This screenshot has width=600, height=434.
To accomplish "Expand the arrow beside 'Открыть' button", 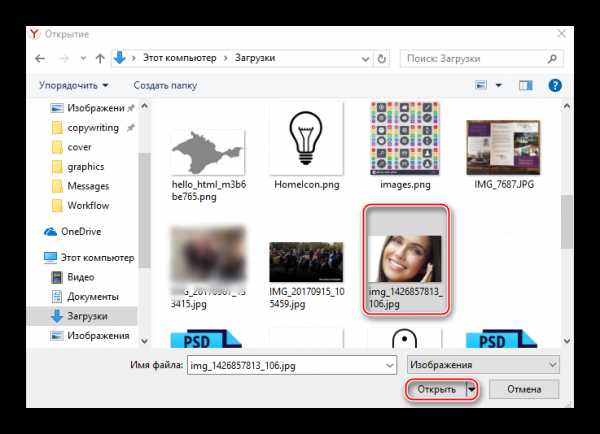I will click(x=471, y=390).
